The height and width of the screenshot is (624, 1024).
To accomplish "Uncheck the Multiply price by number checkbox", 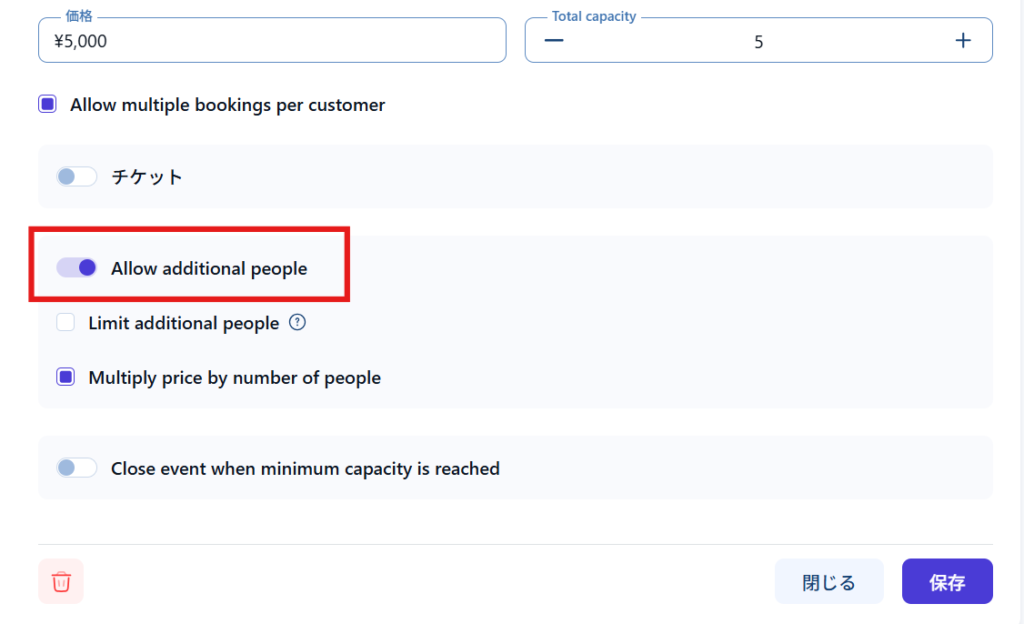I will pyautogui.click(x=66, y=378).
